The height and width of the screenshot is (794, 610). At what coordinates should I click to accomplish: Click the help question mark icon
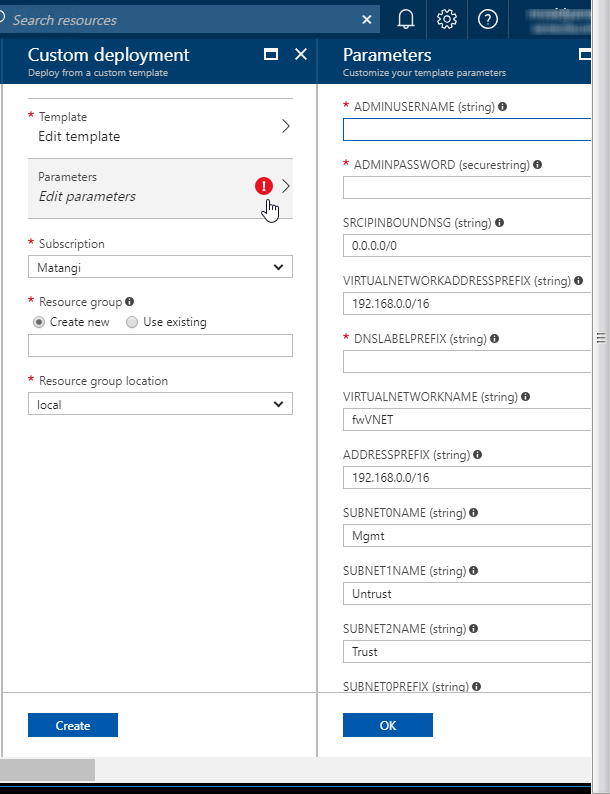pyautogui.click(x=488, y=19)
